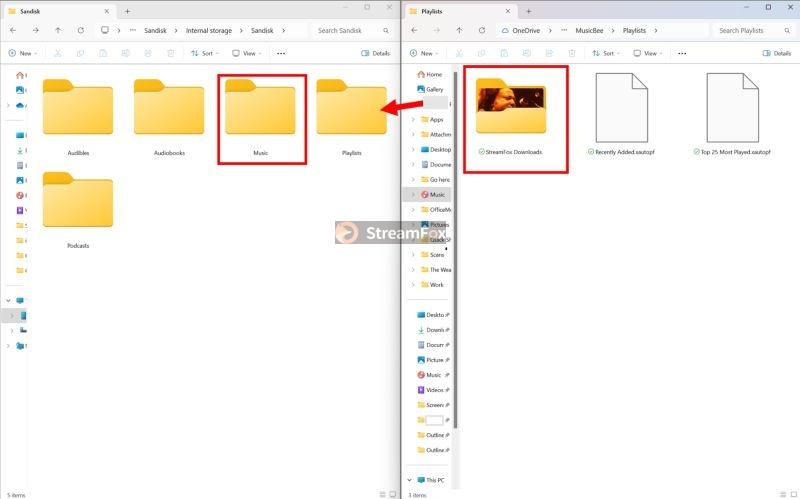Open pinned Videos in quick access
The height and width of the screenshot is (499, 800).
click(433, 390)
